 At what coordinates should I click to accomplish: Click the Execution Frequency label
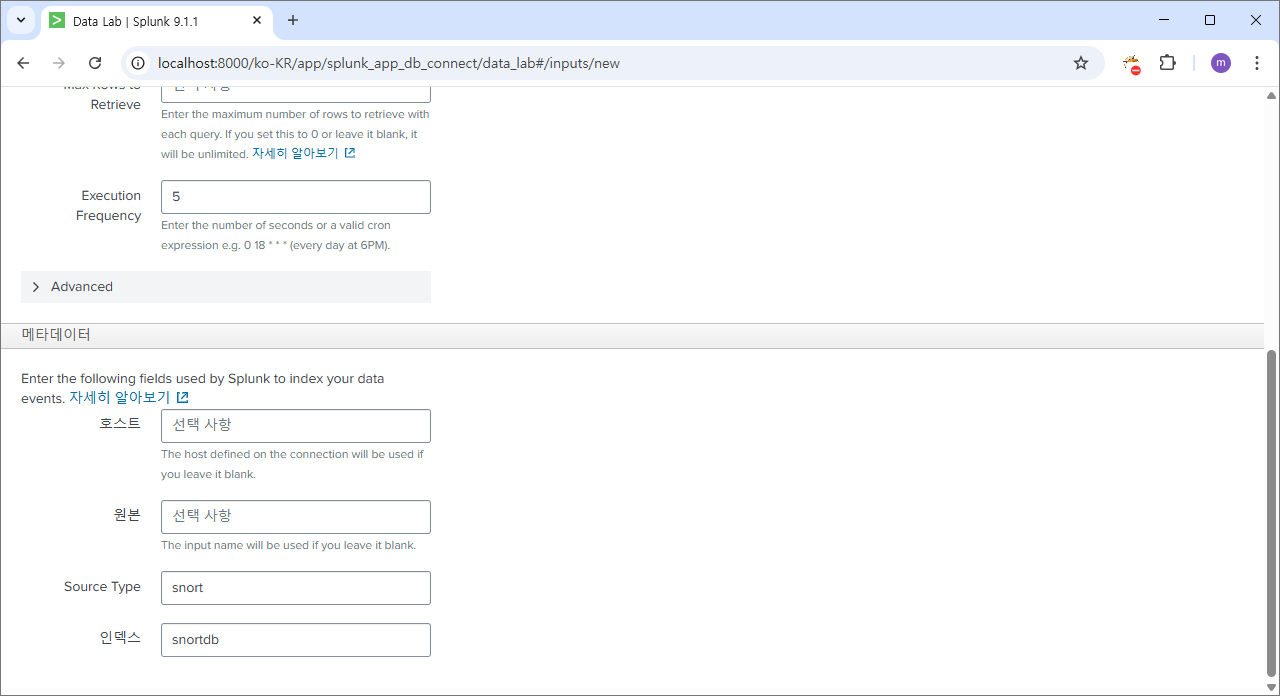(110, 206)
